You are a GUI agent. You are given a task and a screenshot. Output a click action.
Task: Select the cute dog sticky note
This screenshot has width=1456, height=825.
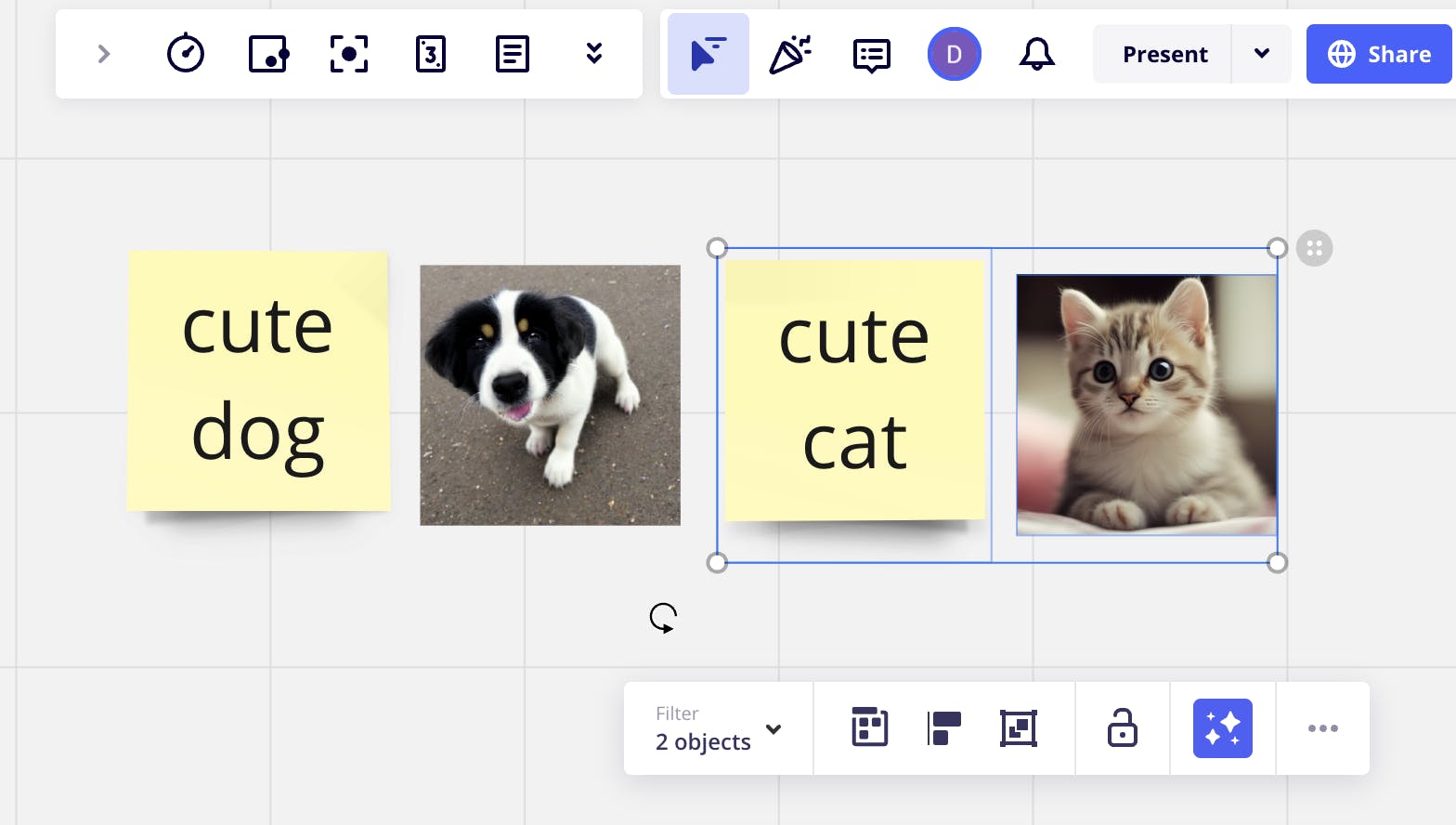click(258, 381)
